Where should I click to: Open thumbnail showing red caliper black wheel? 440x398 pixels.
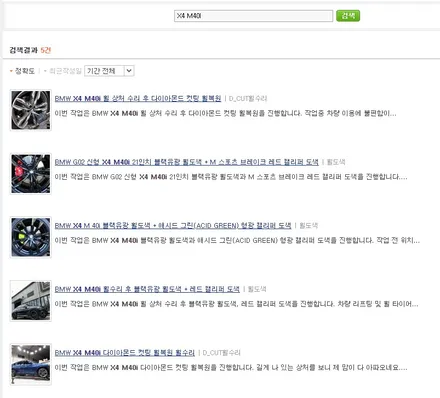[x=31, y=174]
